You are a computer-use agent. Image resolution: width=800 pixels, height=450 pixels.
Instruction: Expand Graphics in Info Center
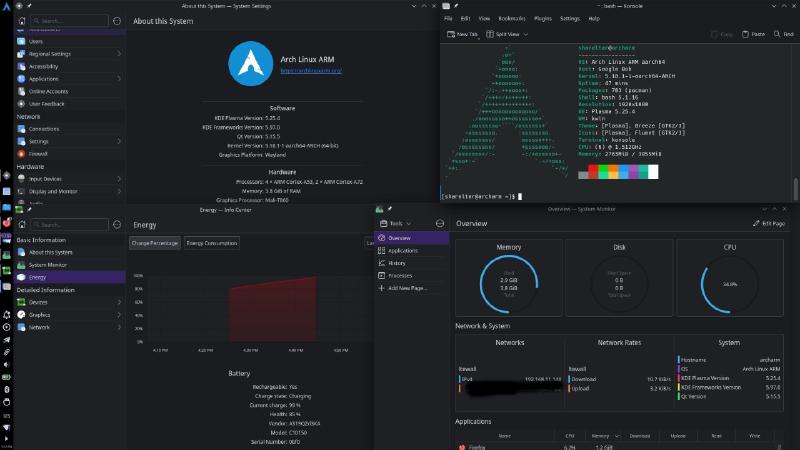(x=119, y=315)
